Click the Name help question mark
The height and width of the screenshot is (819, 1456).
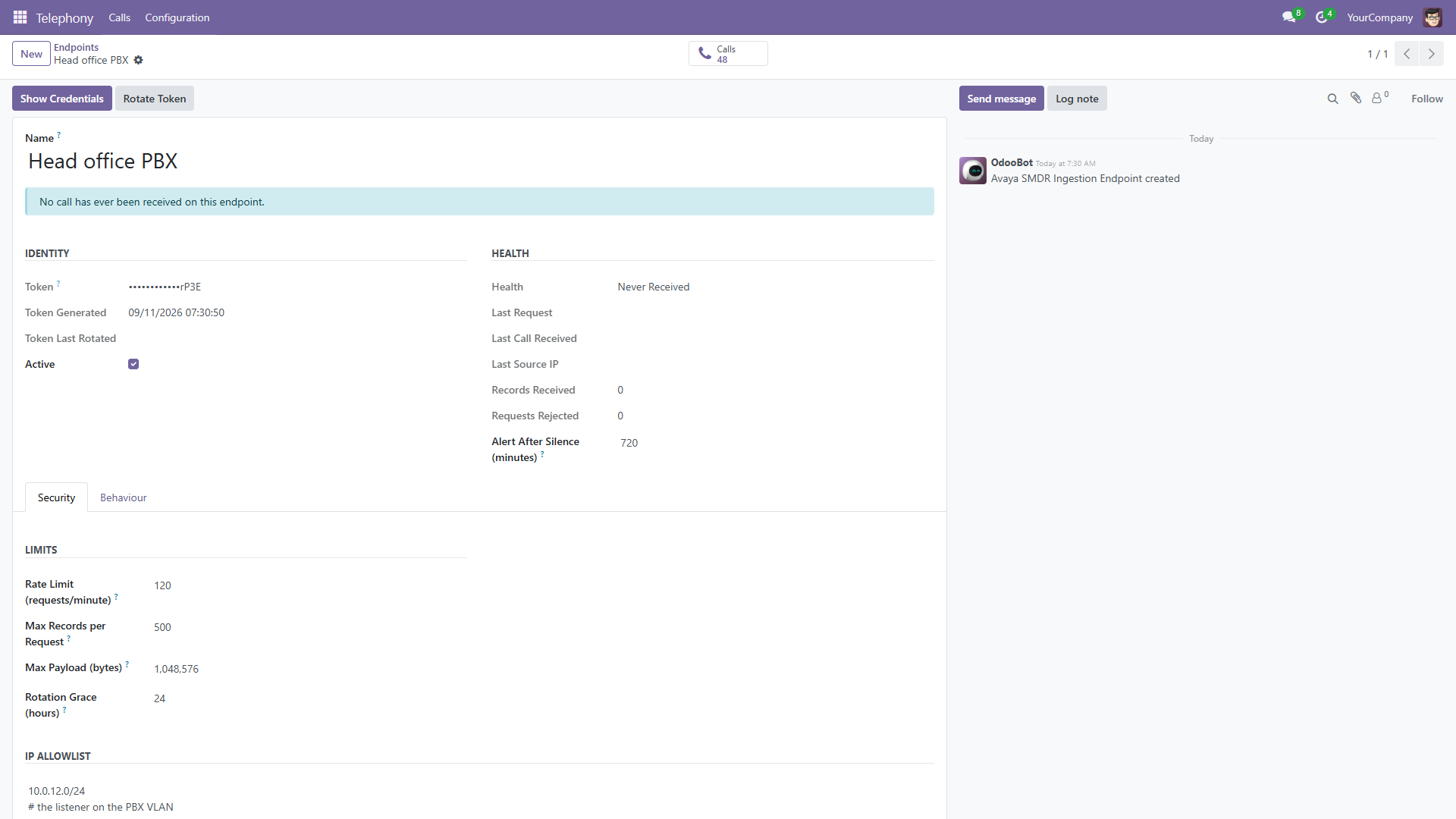(59, 135)
